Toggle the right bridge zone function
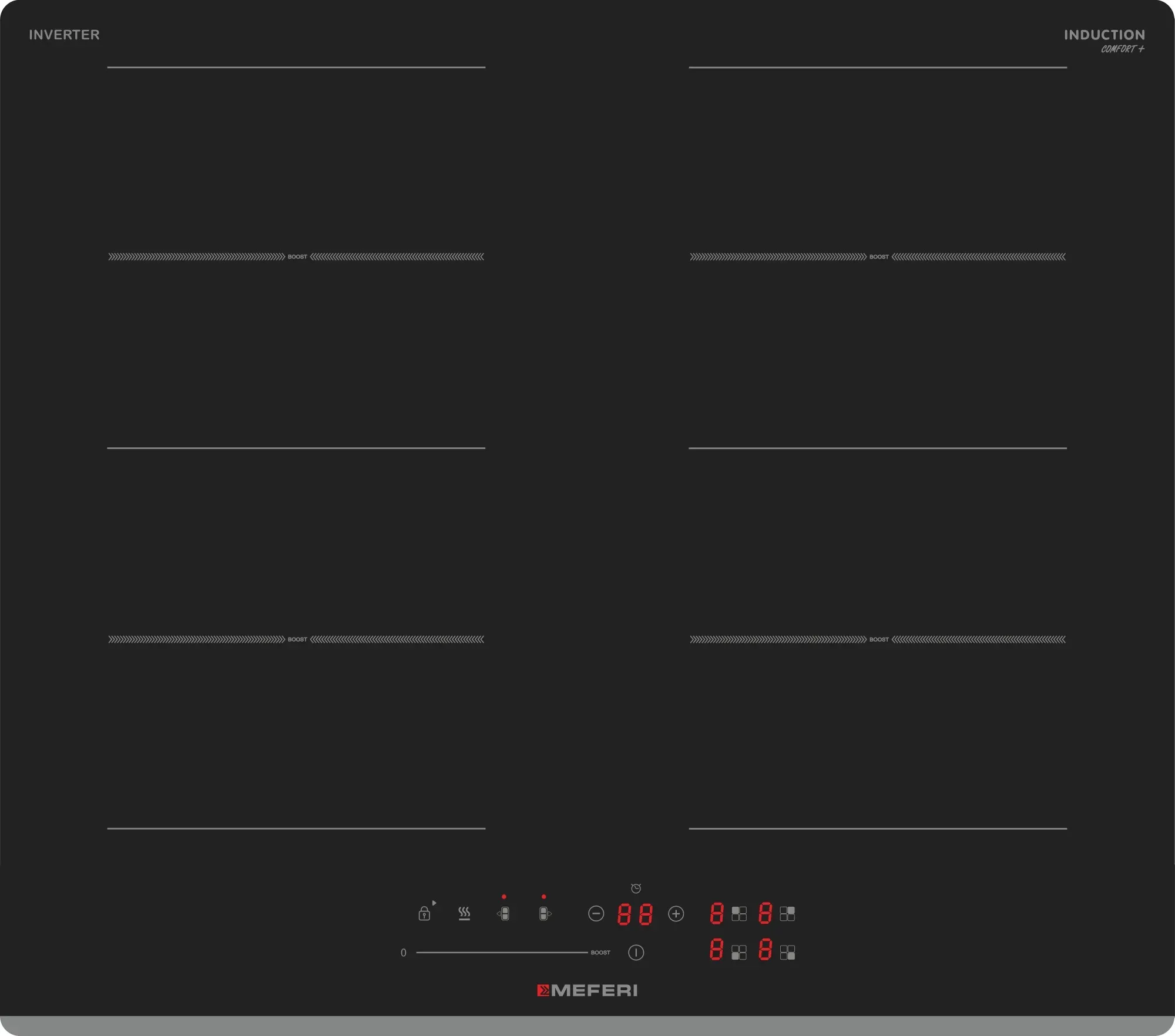The height and width of the screenshot is (1036, 1175). pos(544,913)
